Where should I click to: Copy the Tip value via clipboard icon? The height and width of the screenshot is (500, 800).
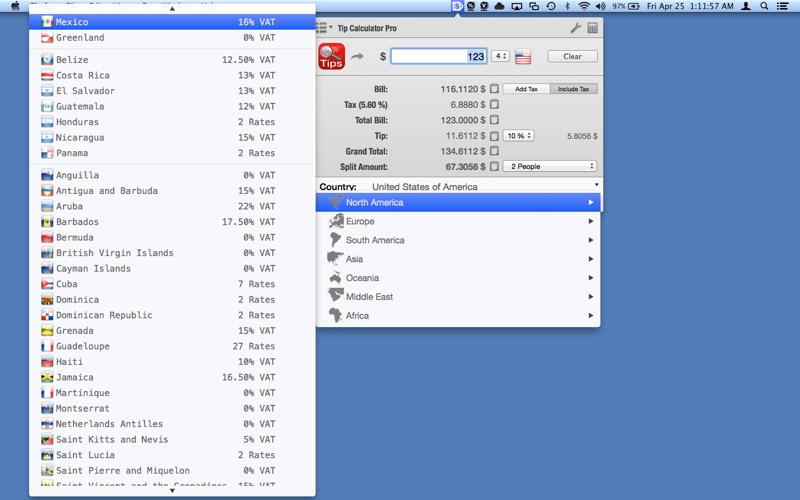494,136
